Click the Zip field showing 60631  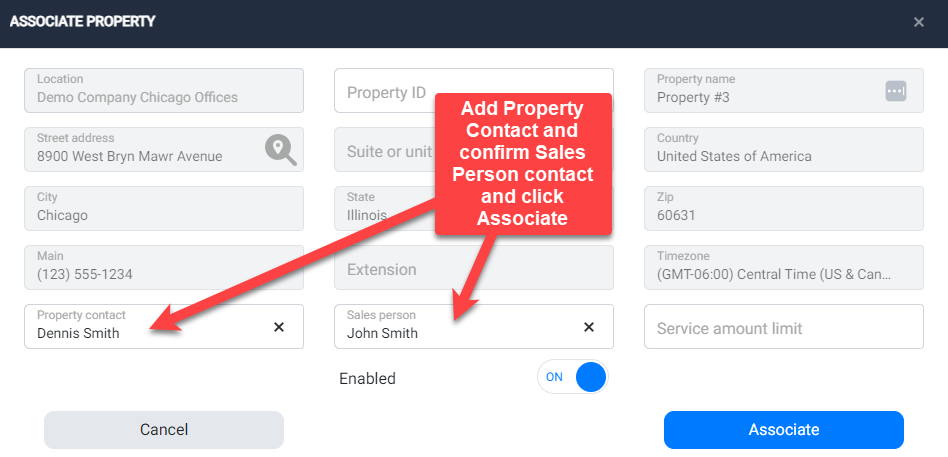point(783,208)
